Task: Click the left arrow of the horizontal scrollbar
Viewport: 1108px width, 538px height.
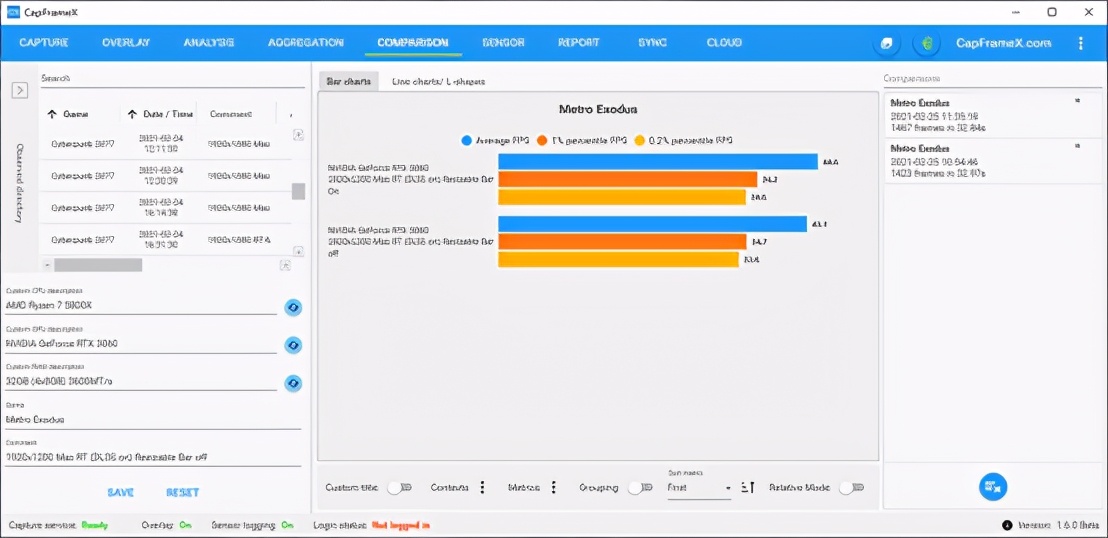Action: point(47,265)
